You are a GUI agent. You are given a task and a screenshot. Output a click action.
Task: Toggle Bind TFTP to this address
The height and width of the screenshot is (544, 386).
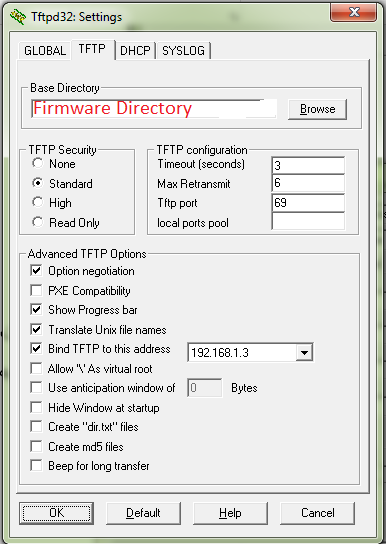(36, 348)
